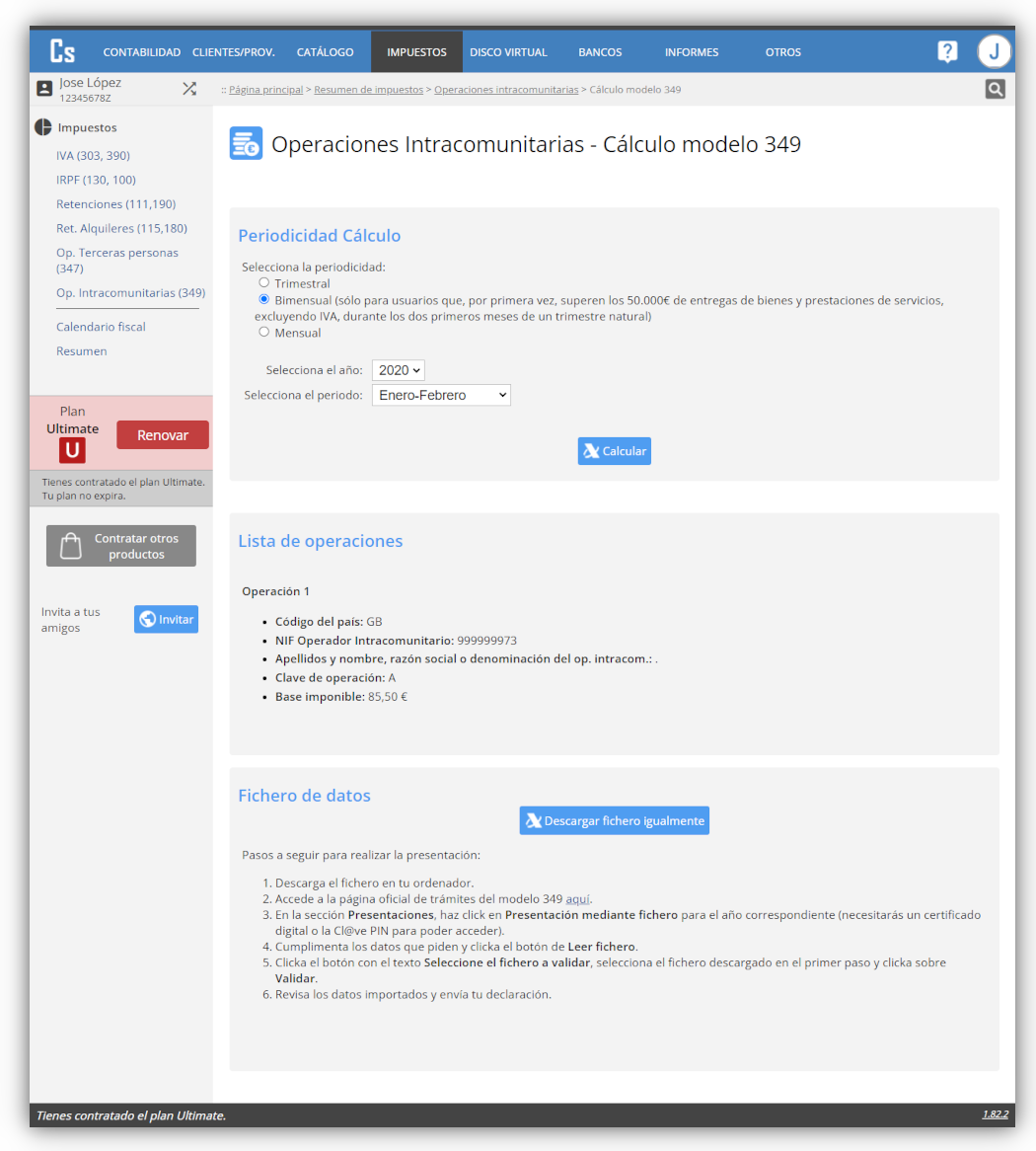Follow the 'aquí' link for modelo 349
The image size is (1036, 1151).
577,899
